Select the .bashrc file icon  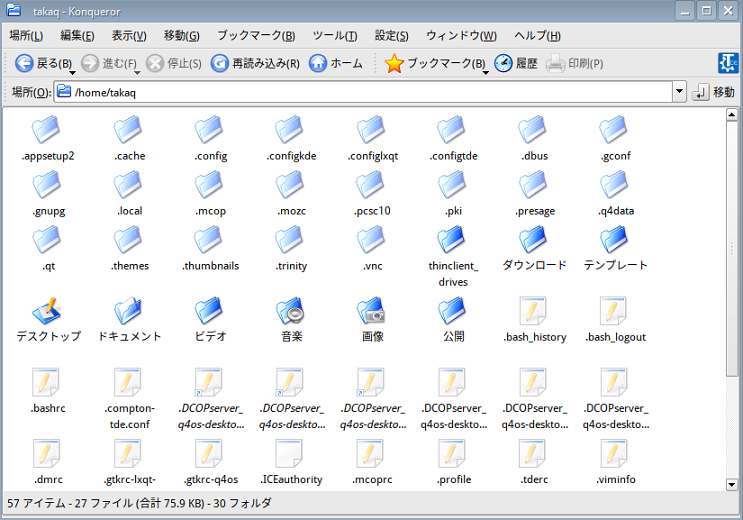tap(48, 384)
